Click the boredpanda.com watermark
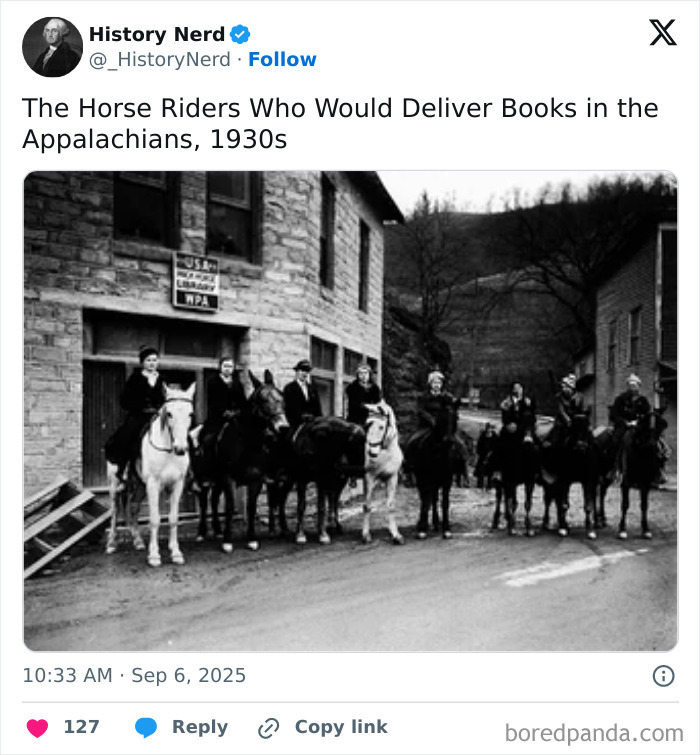Viewport: 700px width, 755px height. click(594, 733)
